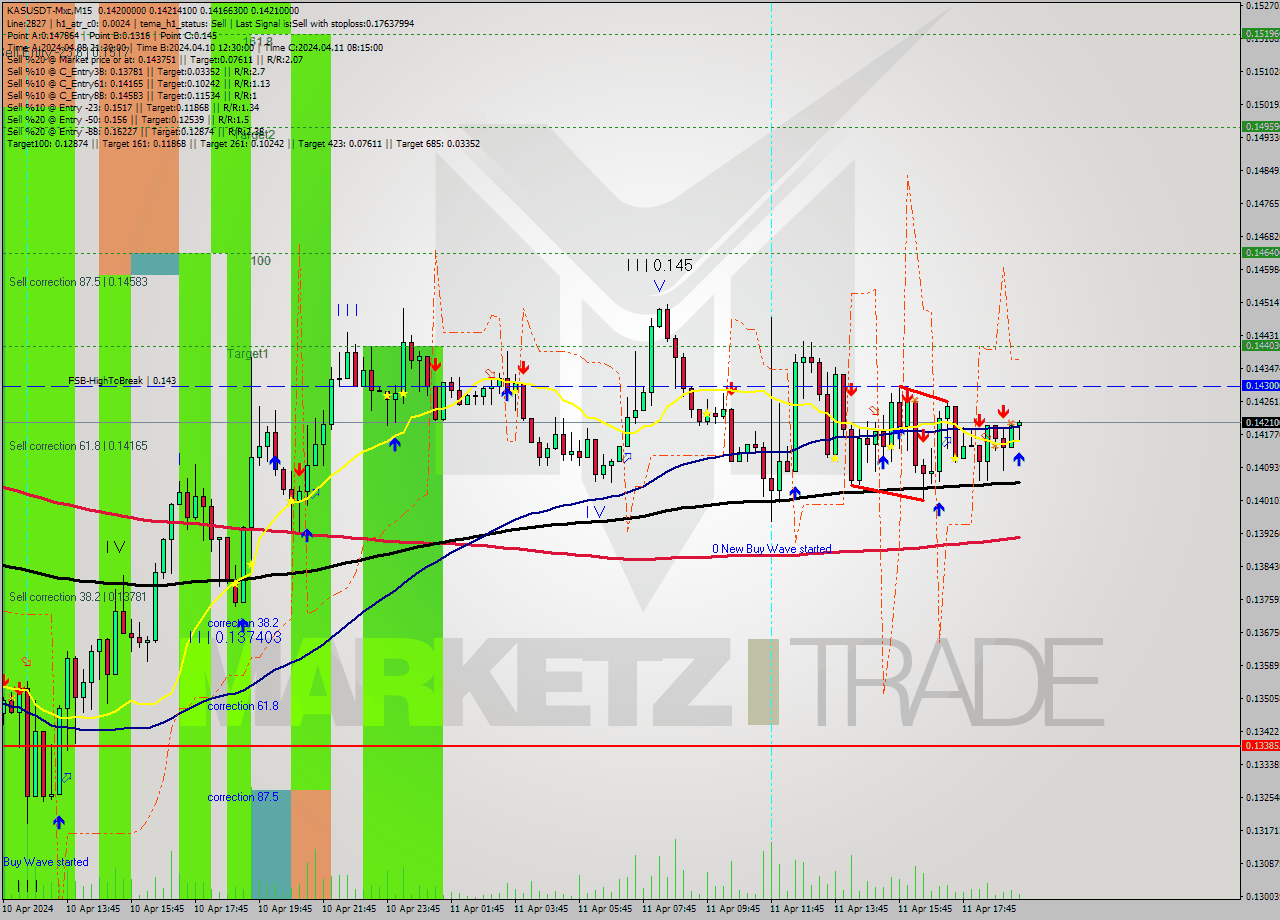Click the 'Sell correction 61.8 | 0.14165' label
Screen dimensions: 1280x920
[x=78, y=445]
